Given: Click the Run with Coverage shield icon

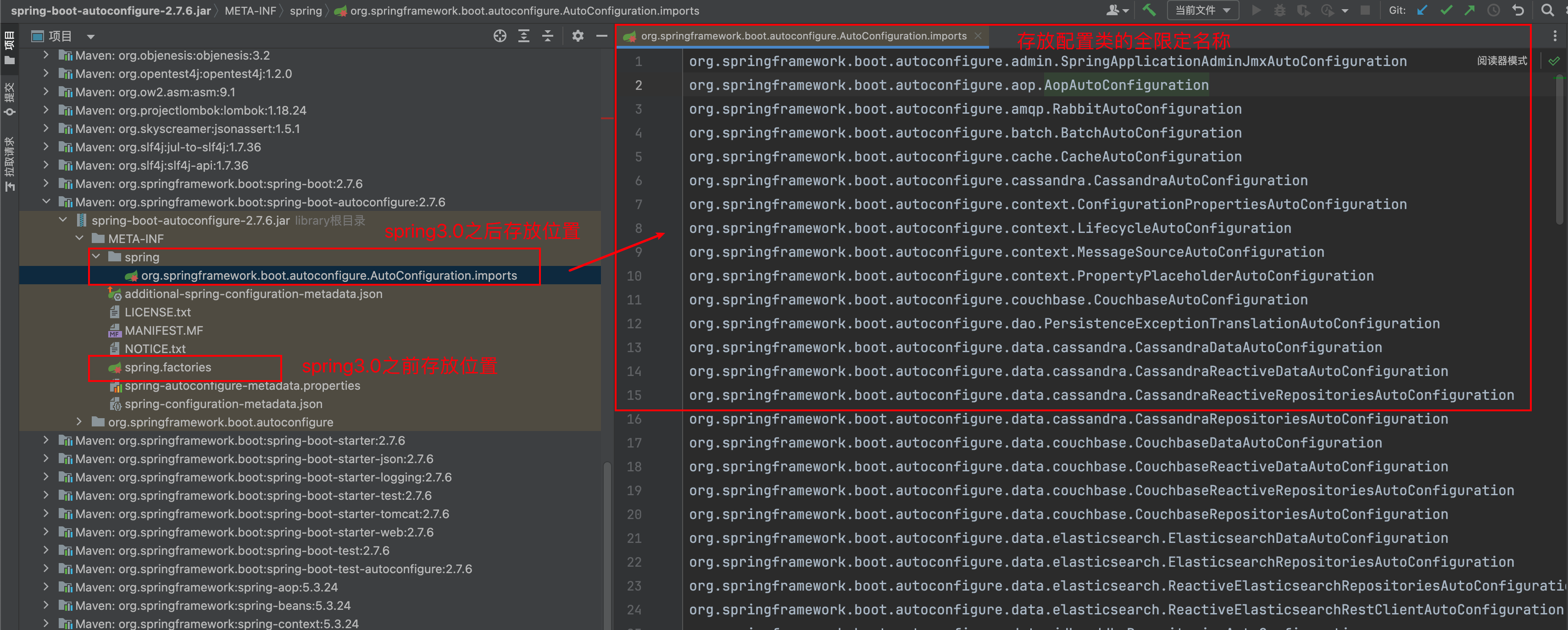Looking at the screenshot, I should (x=1303, y=11).
